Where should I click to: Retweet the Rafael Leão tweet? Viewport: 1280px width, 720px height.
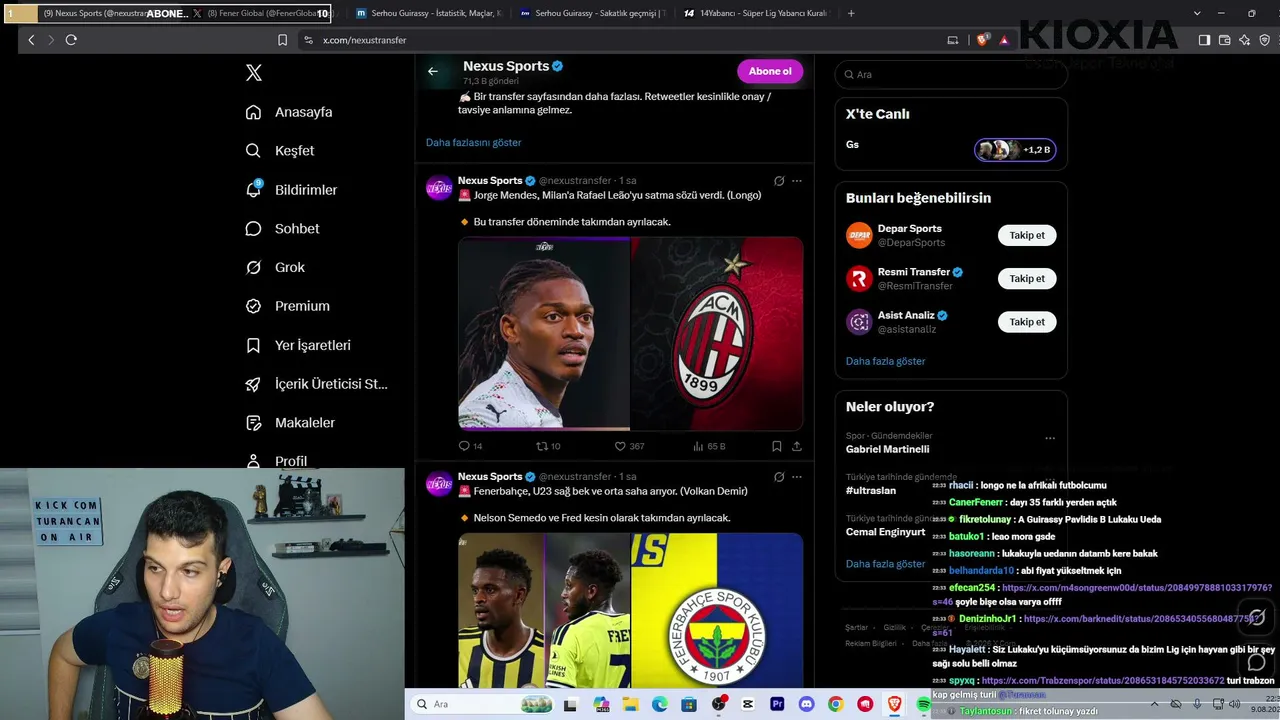tap(543, 446)
